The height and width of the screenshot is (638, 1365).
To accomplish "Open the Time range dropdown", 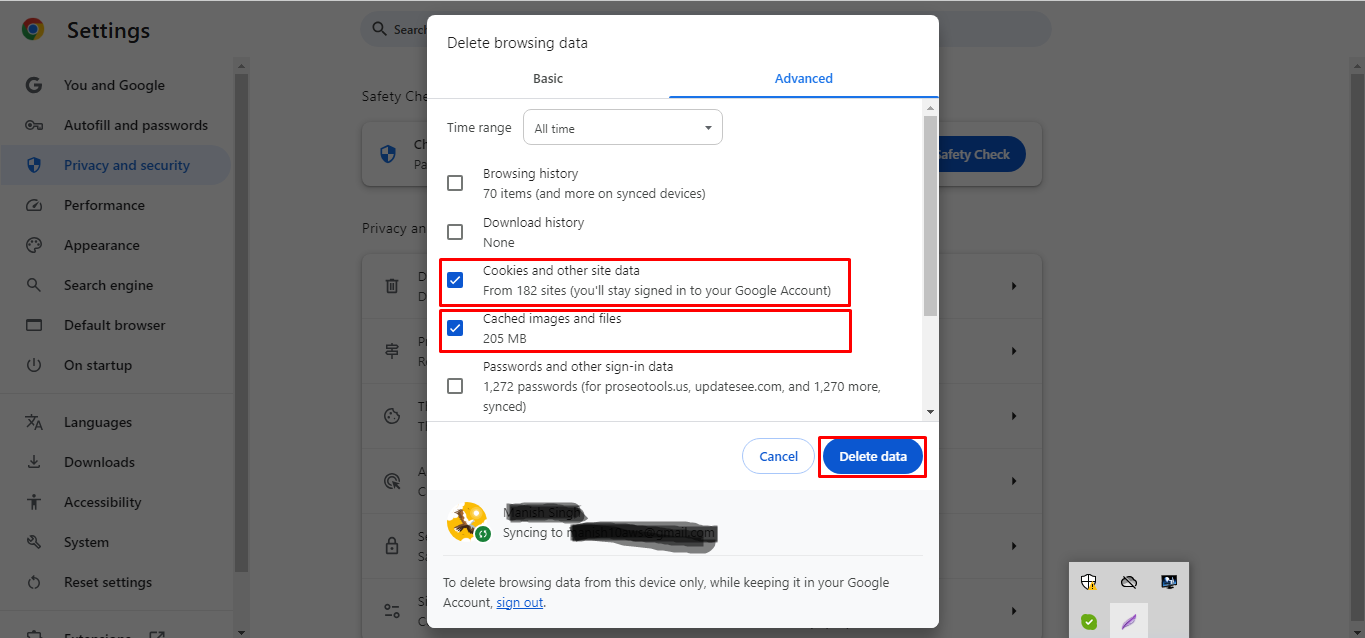I will [x=622, y=128].
